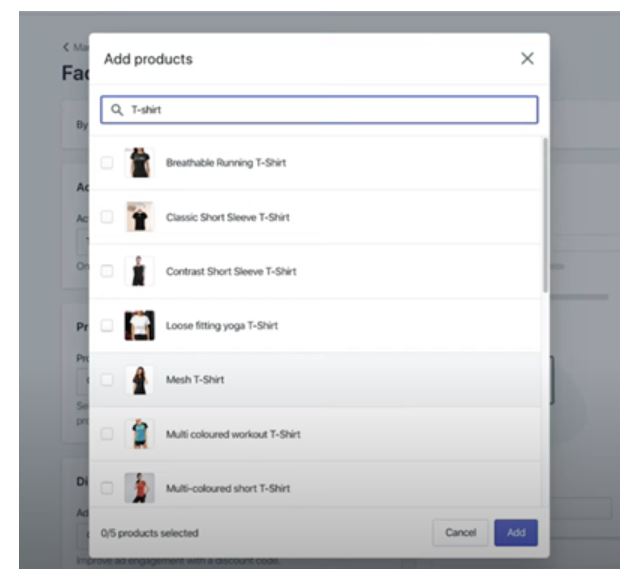Check Contrast Short Sleeve T-Shirt checkbox
The height and width of the screenshot is (577, 630).
coord(107,271)
